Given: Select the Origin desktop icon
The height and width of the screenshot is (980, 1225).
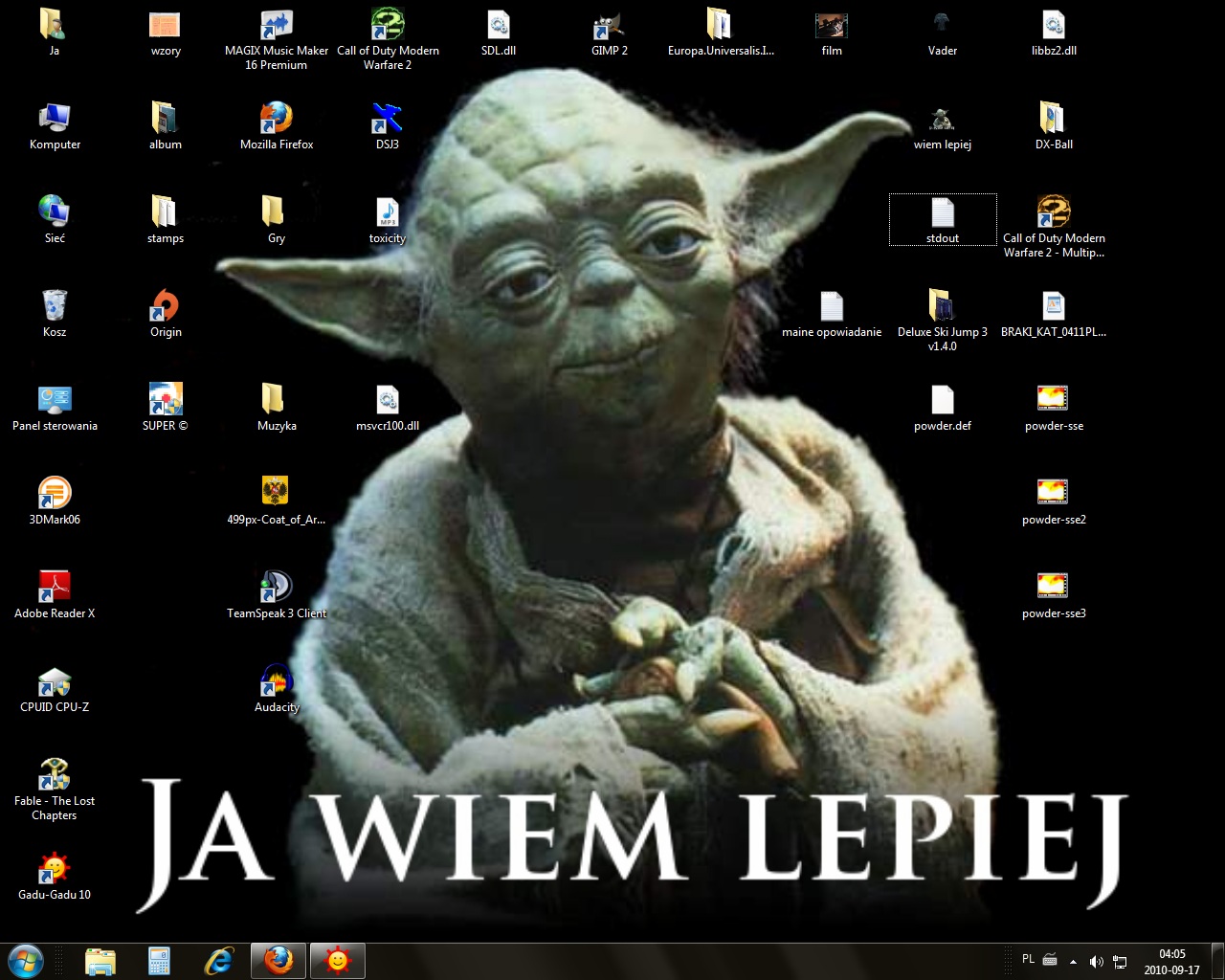Looking at the screenshot, I should (x=166, y=313).
